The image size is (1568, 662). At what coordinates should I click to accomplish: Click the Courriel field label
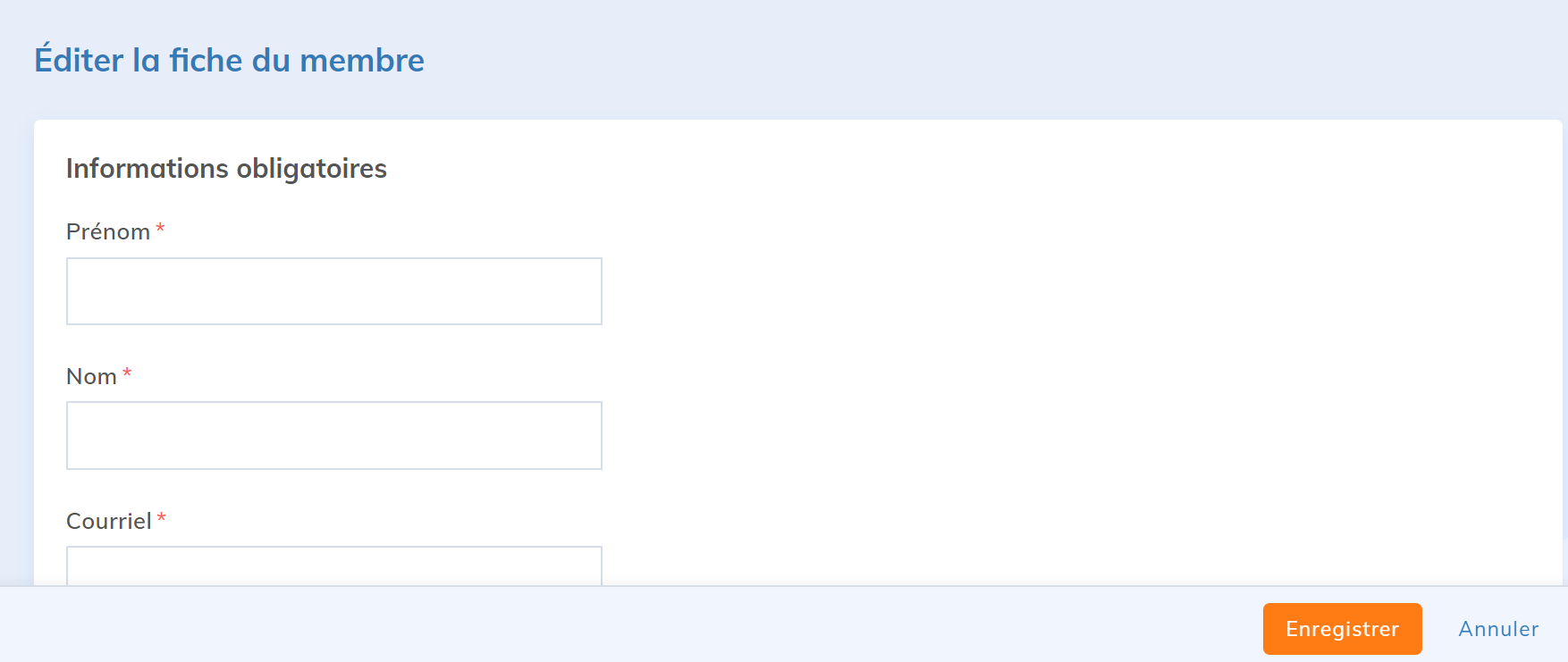point(108,522)
